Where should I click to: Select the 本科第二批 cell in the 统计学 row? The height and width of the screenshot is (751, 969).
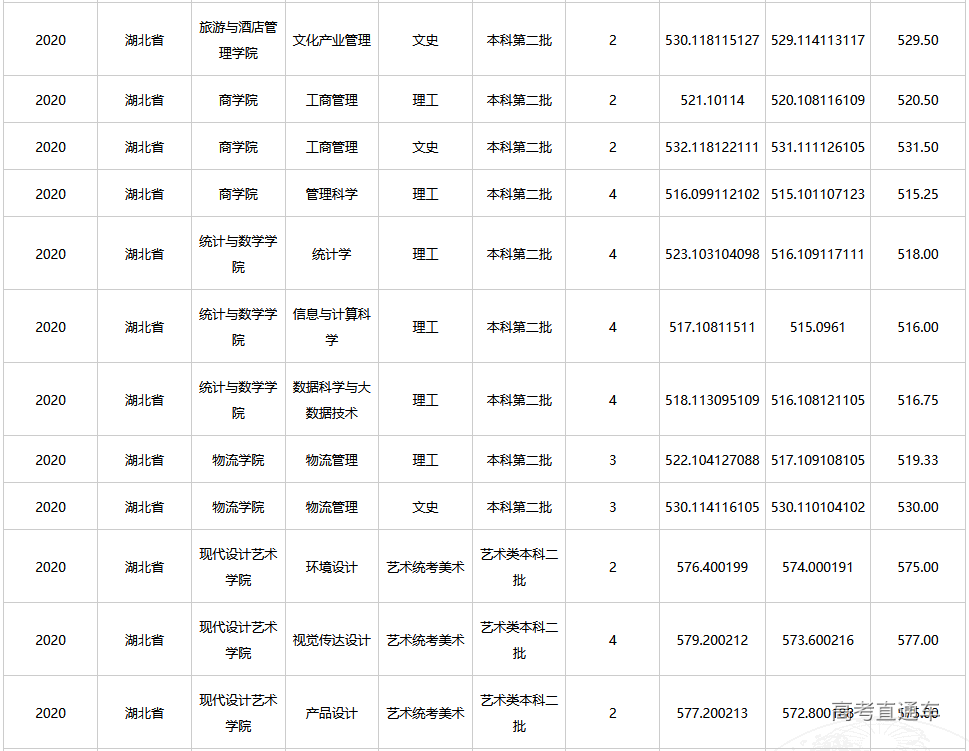point(517,253)
